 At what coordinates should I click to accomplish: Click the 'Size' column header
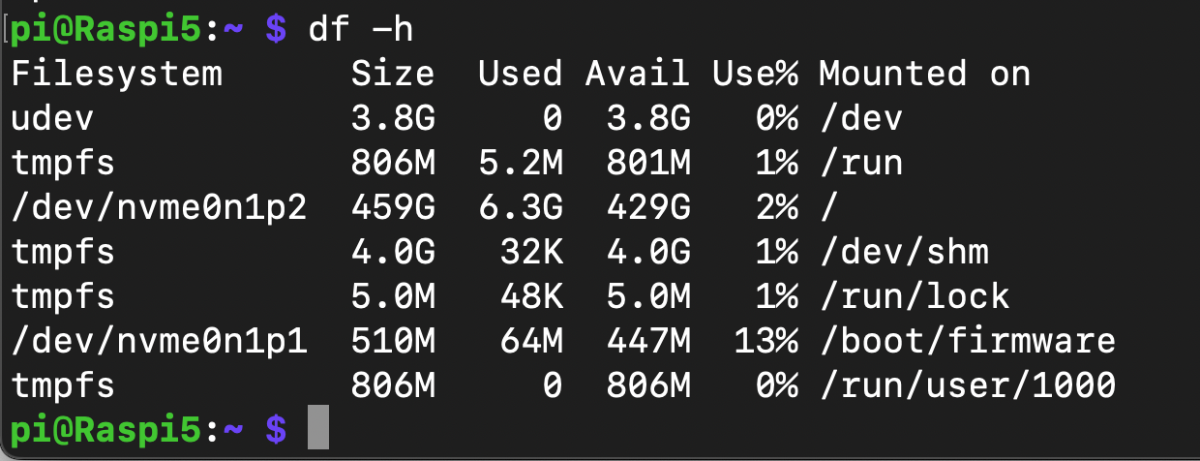click(393, 74)
